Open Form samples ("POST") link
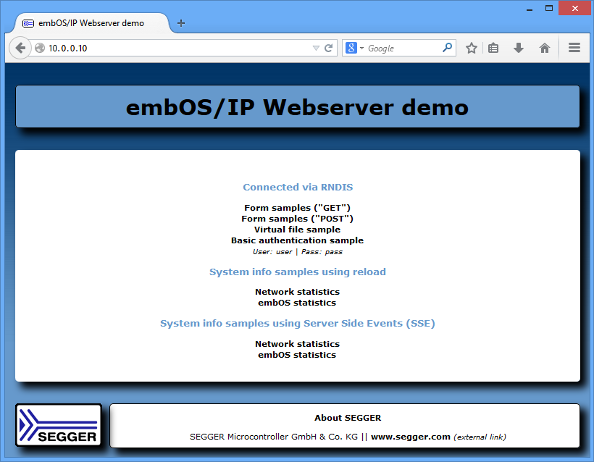594x462 pixels. click(x=297, y=219)
